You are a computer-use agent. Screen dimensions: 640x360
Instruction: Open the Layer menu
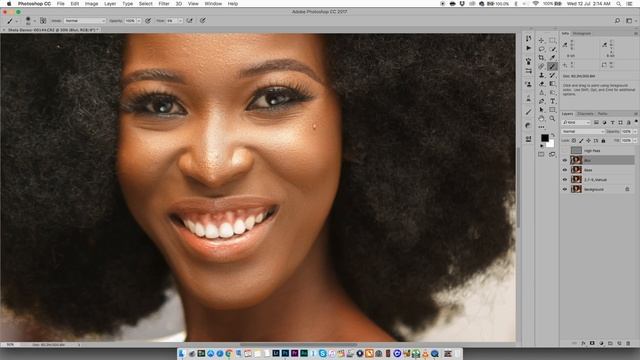click(x=110, y=4)
